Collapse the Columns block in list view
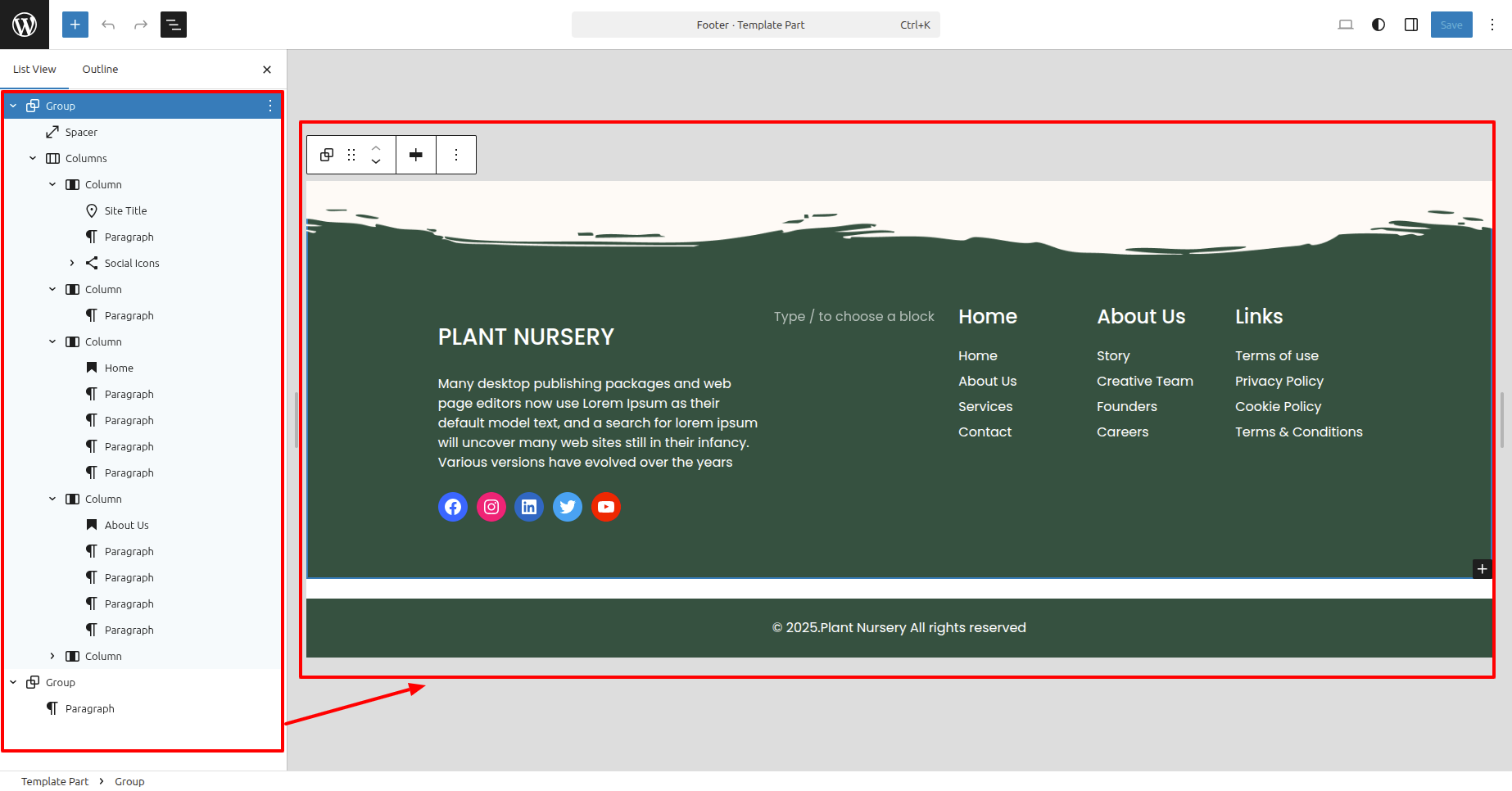Viewport: 1512px width, 791px height. pyautogui.click(x=33, y=158)
